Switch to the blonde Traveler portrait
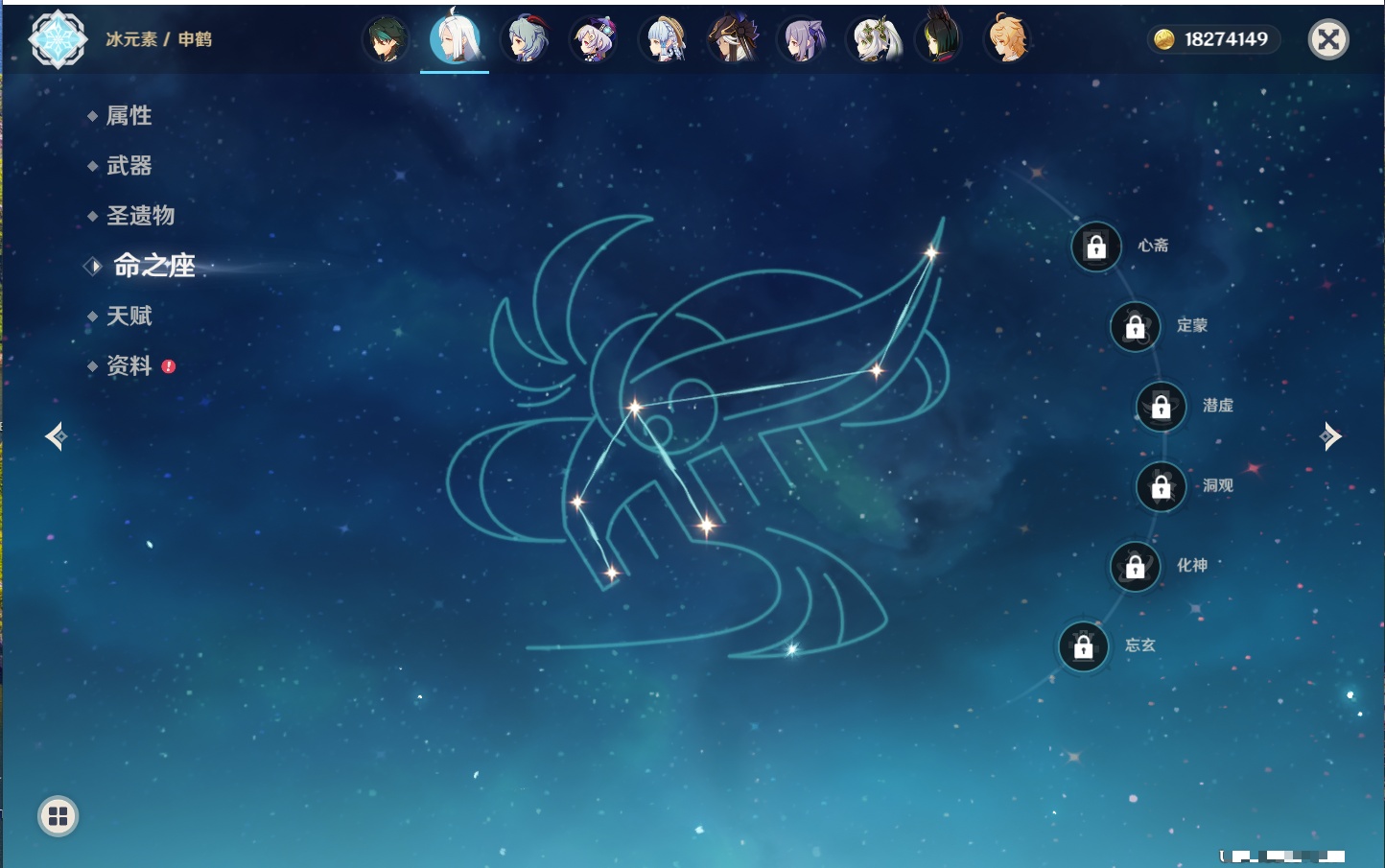 (x=1008, y=39)
